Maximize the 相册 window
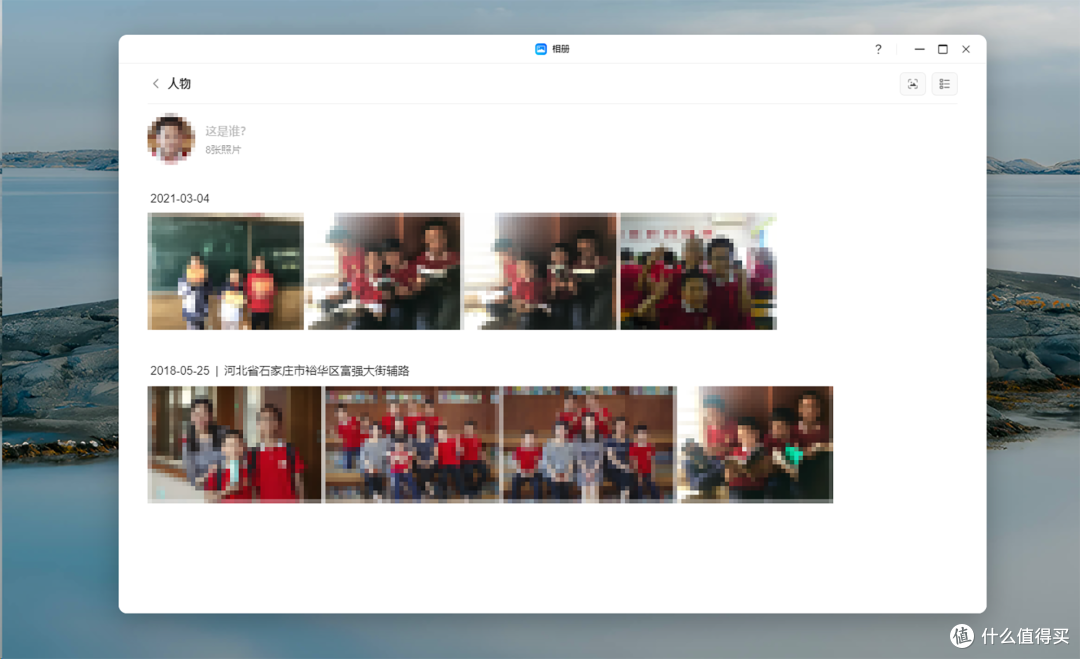 (943, 49)
